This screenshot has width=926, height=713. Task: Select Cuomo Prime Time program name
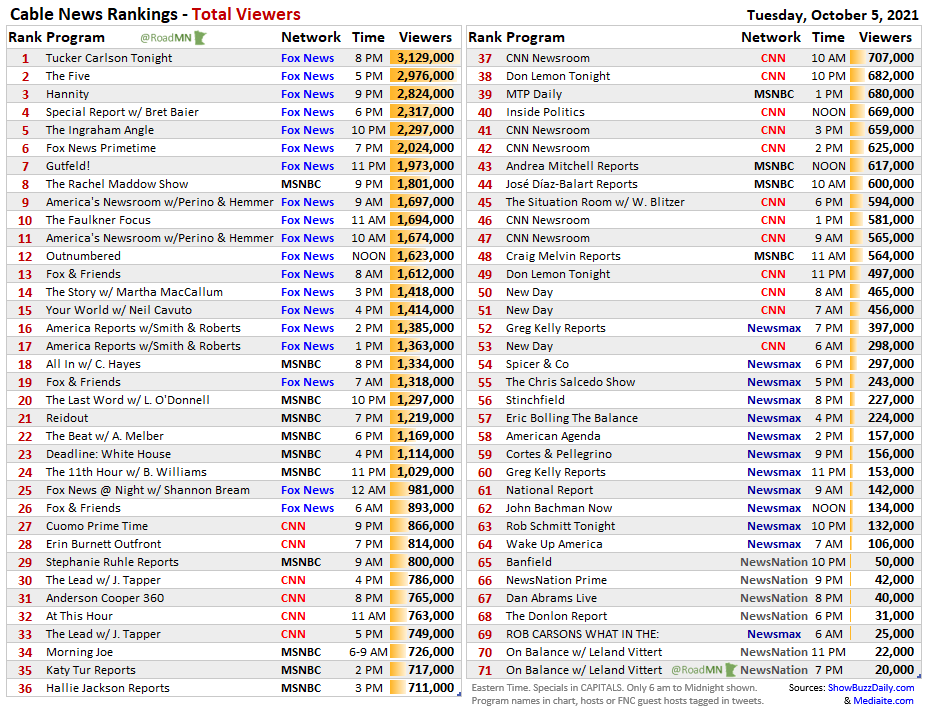(x=97, y=526)
